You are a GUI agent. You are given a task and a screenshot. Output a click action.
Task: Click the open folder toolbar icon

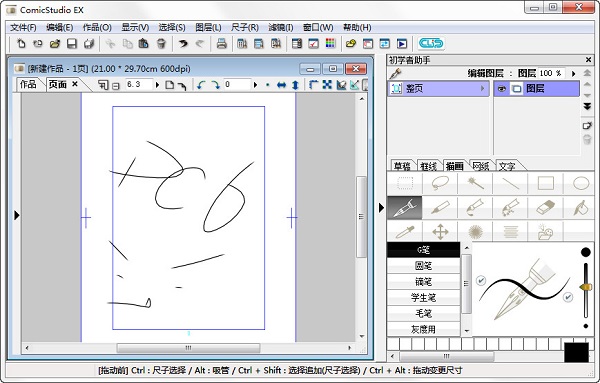pyautogui.click(x=55, y=44)
